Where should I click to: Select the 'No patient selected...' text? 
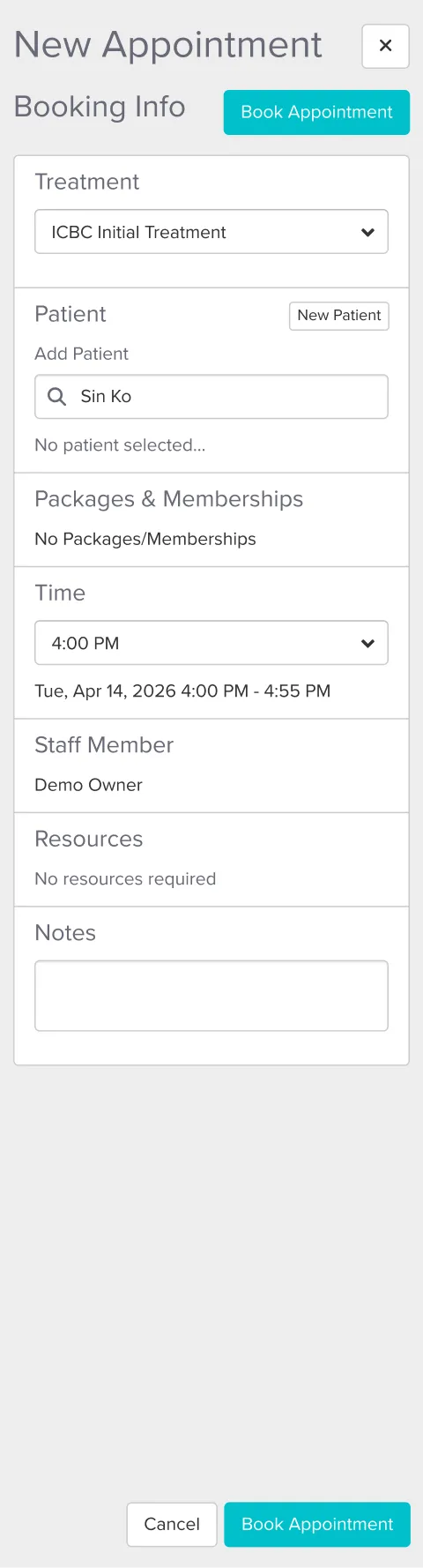120,445
